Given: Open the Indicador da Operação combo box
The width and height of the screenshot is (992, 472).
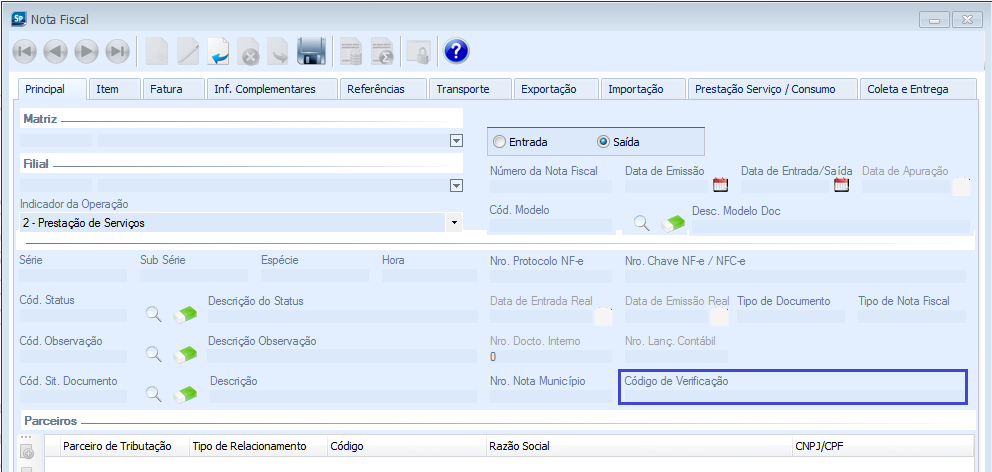Looking at the screenshot, I should pyautogui.click(x=240, y=223).
